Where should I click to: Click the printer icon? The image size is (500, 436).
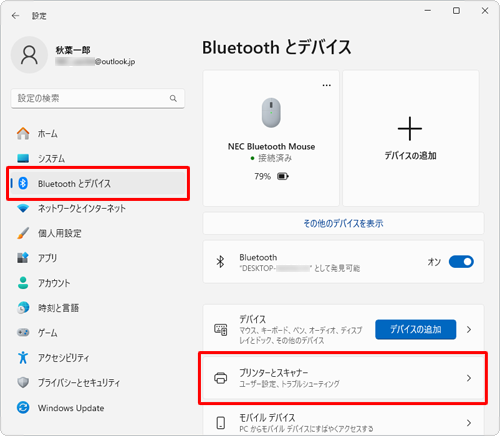click(x=221, y=378)
